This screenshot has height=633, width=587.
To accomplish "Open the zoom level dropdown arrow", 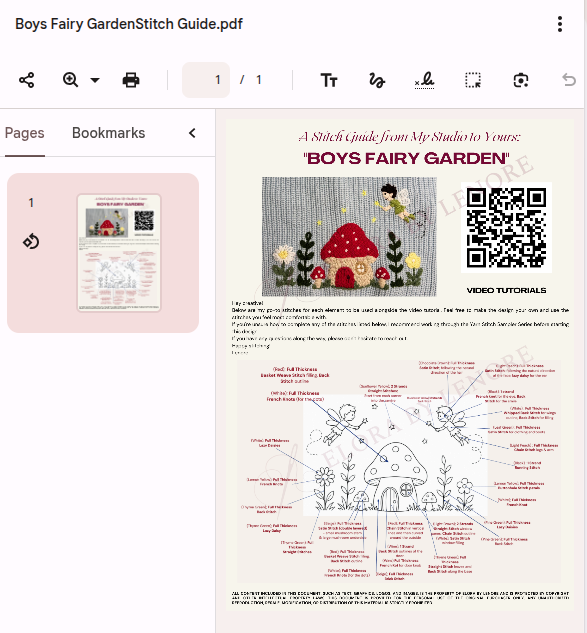I will pyautogui.click(x=95, y=80).
